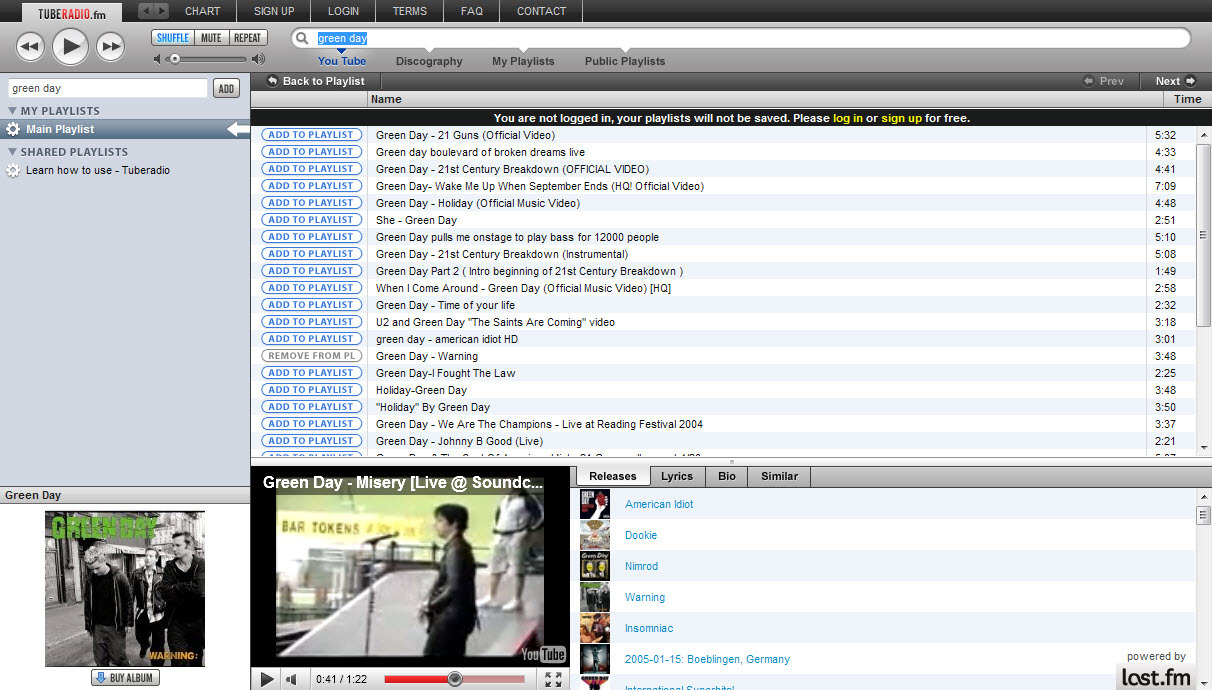The height and width of the screenshot is (690, 1212).
Task: Click the gear icon beside Learn how to use
Action: click(x=13, y=170)
